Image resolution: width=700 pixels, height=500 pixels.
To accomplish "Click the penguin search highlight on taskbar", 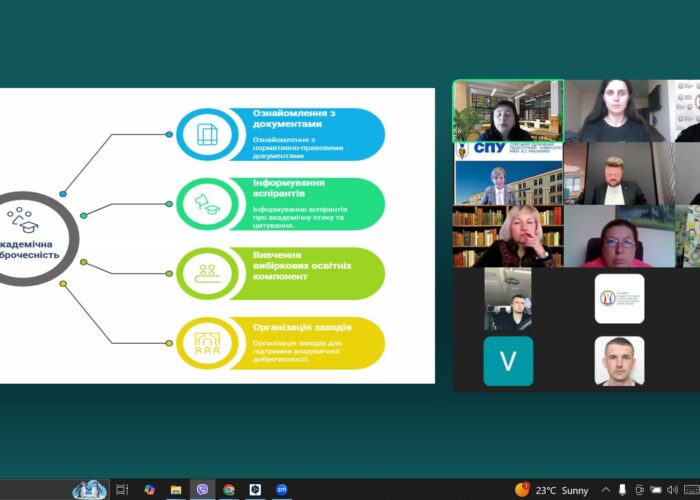I will (89, 489).
